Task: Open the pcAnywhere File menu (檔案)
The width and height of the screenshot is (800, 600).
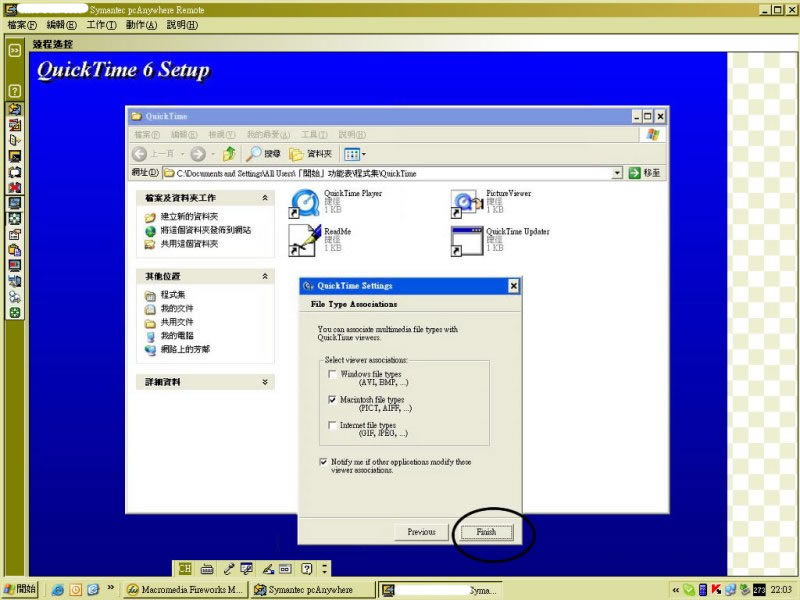Action: (x=22, y=25)
